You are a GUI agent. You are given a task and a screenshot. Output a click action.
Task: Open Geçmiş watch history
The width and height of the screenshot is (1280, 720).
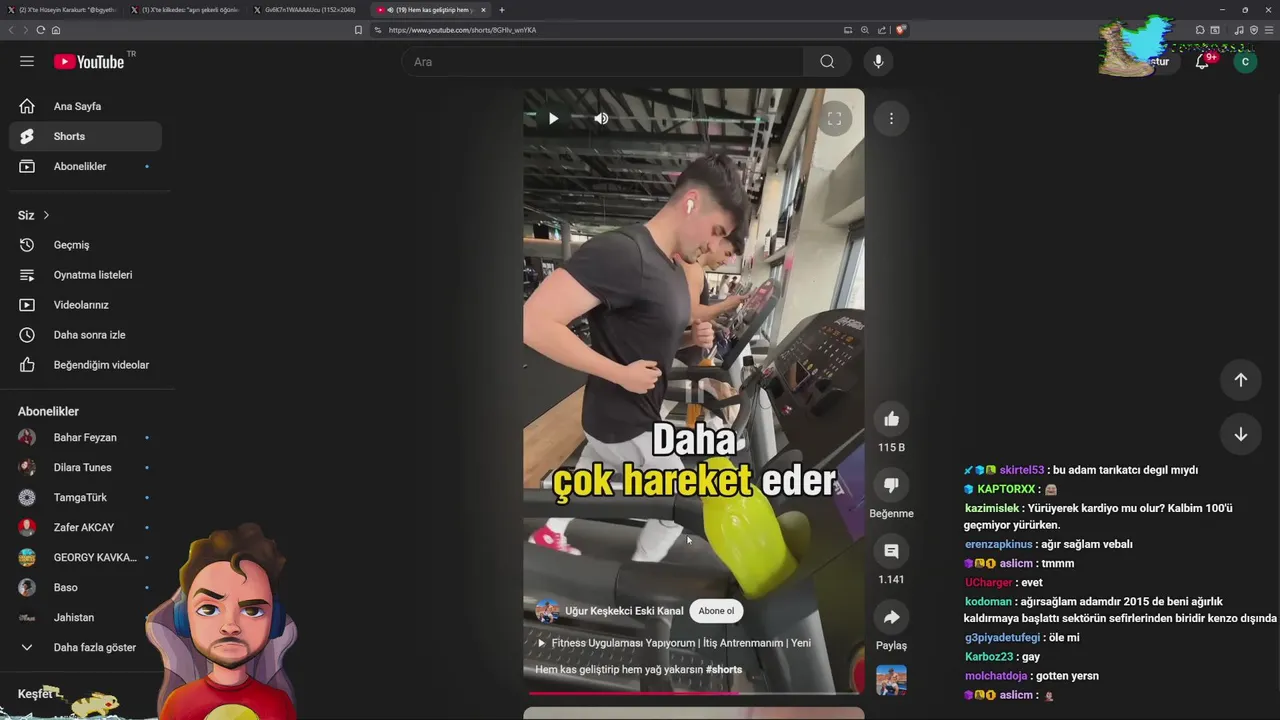point(85,245)
